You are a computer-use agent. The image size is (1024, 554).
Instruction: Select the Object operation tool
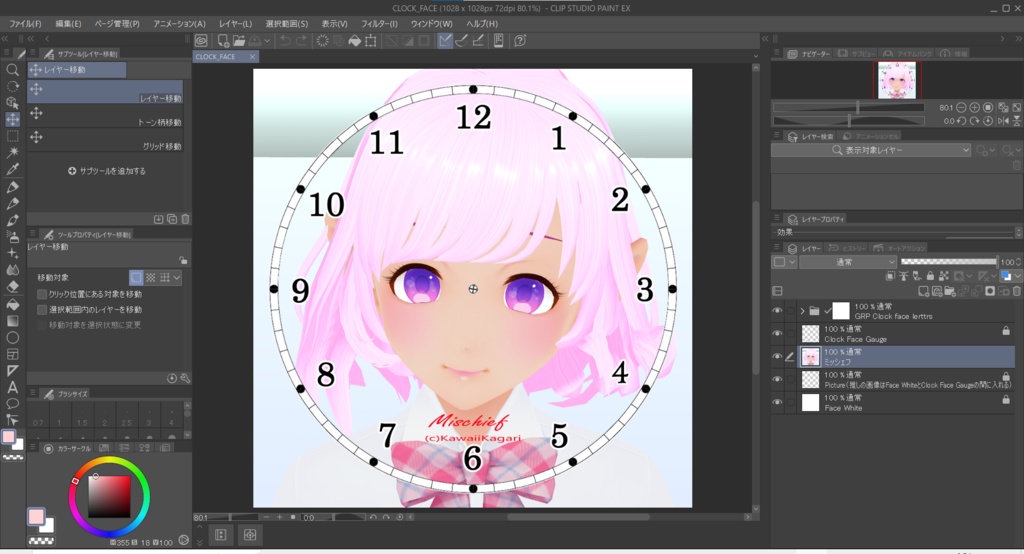coord(12,103)
